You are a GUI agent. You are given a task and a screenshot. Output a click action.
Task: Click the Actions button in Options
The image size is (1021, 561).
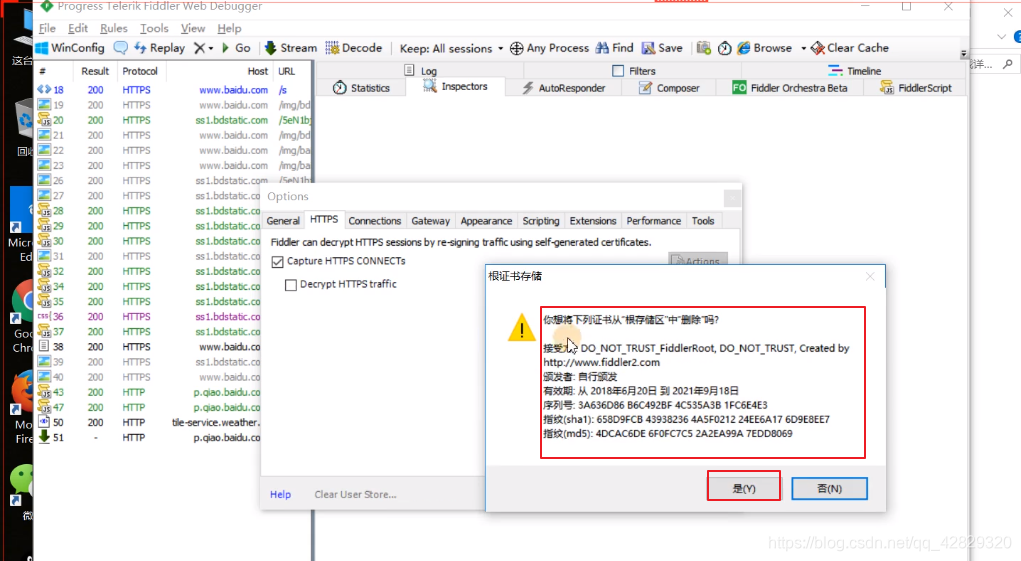(x=698, y=260)
